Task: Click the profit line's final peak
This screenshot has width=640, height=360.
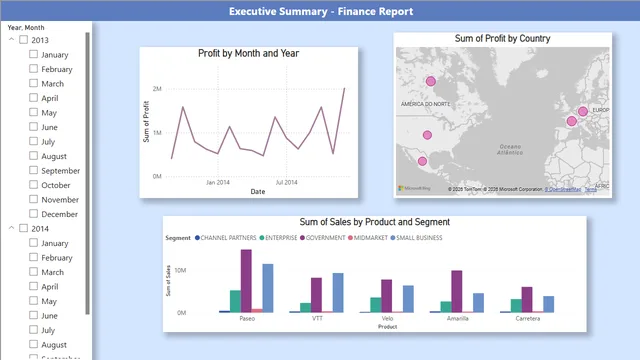Action: (x=344, y=88)
